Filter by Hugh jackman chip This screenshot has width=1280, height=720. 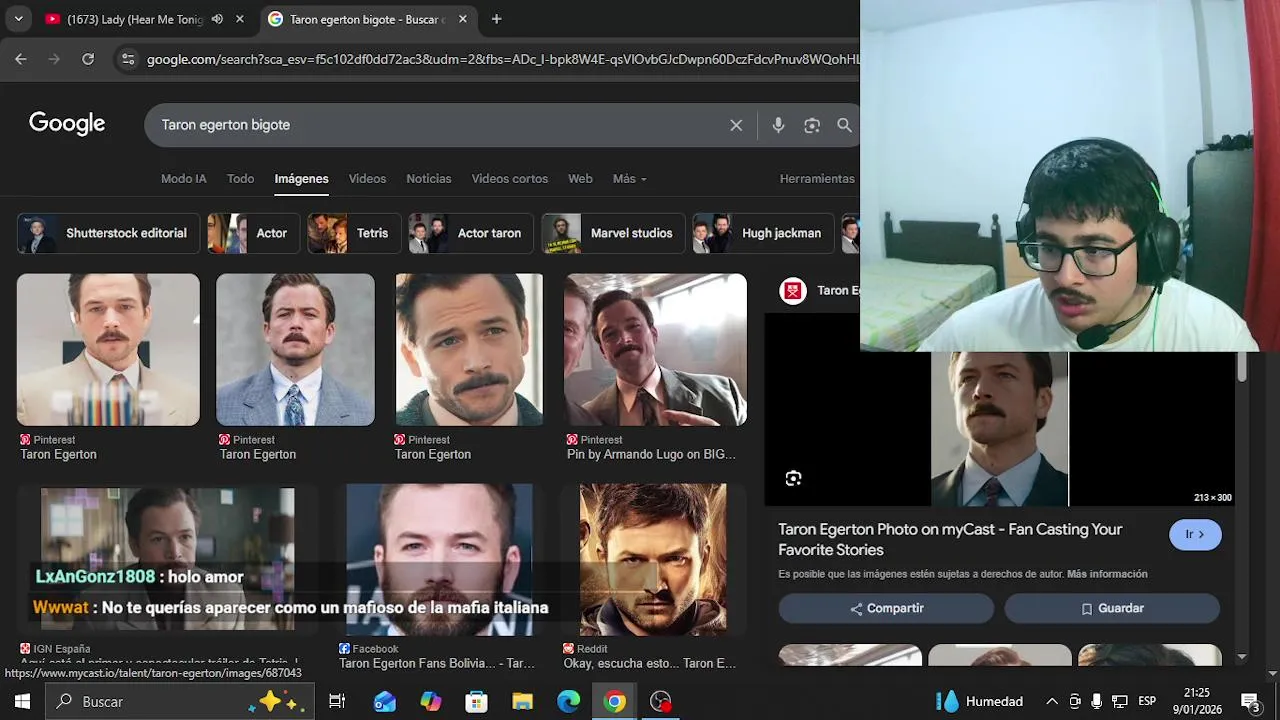[762, 233]
